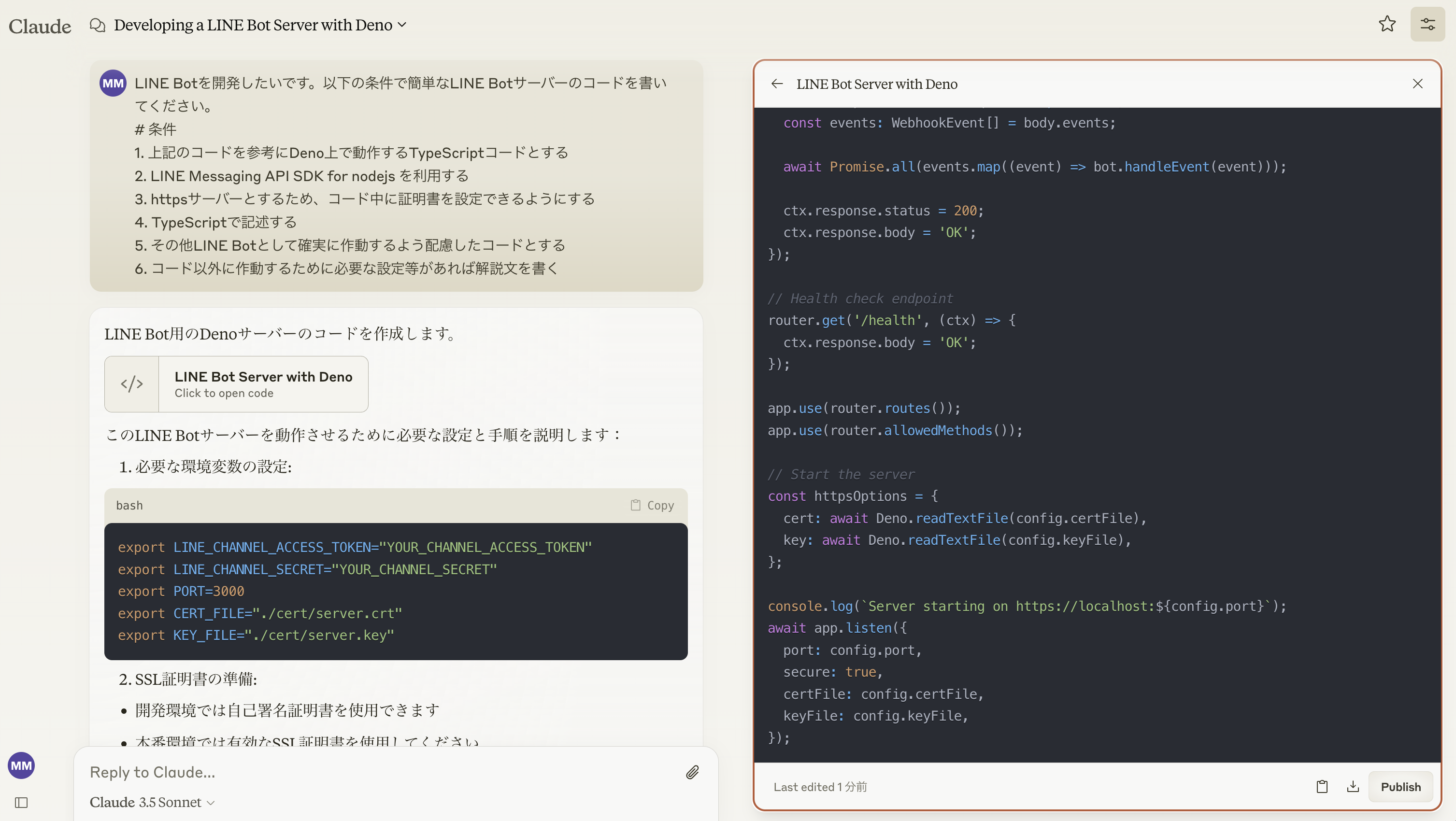Click back arrow in artifact panel
Image resolution: width=1456 pixels, height=821 pixels.
click(x=777, y=84)
